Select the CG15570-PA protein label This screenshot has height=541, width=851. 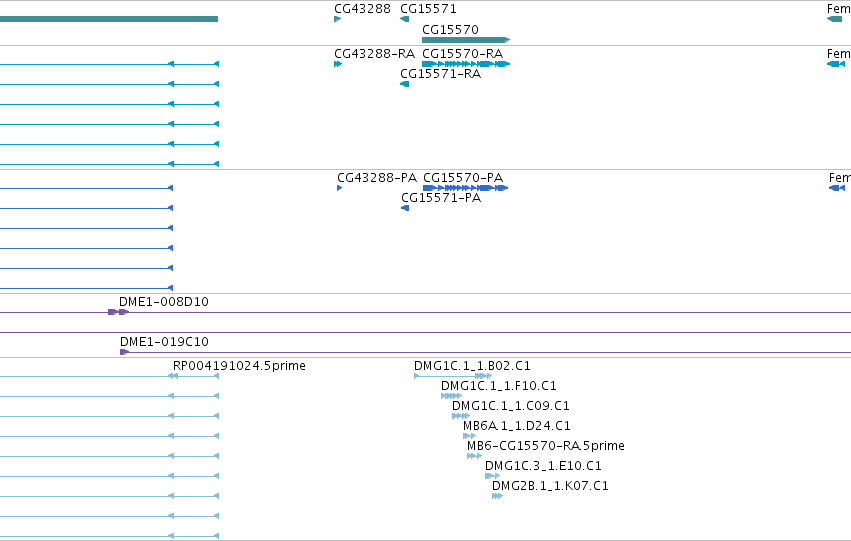463,178
